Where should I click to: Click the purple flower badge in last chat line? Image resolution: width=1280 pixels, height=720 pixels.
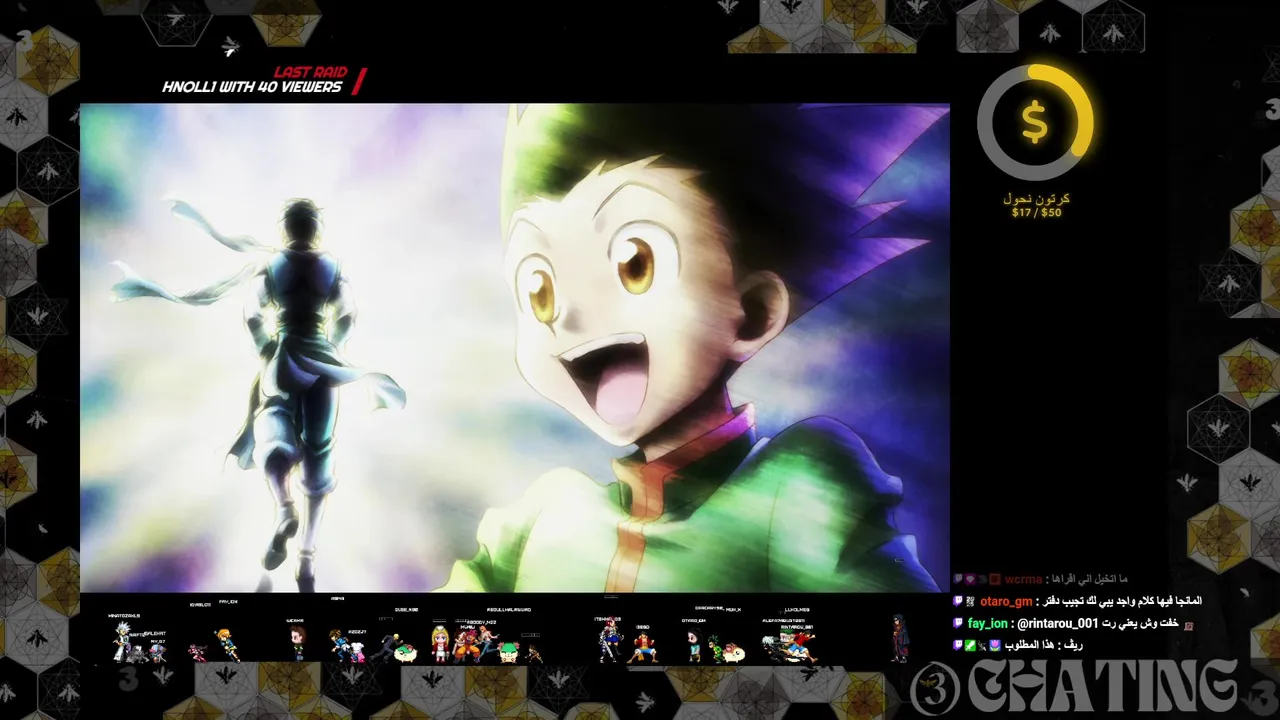tap(995, 645)
